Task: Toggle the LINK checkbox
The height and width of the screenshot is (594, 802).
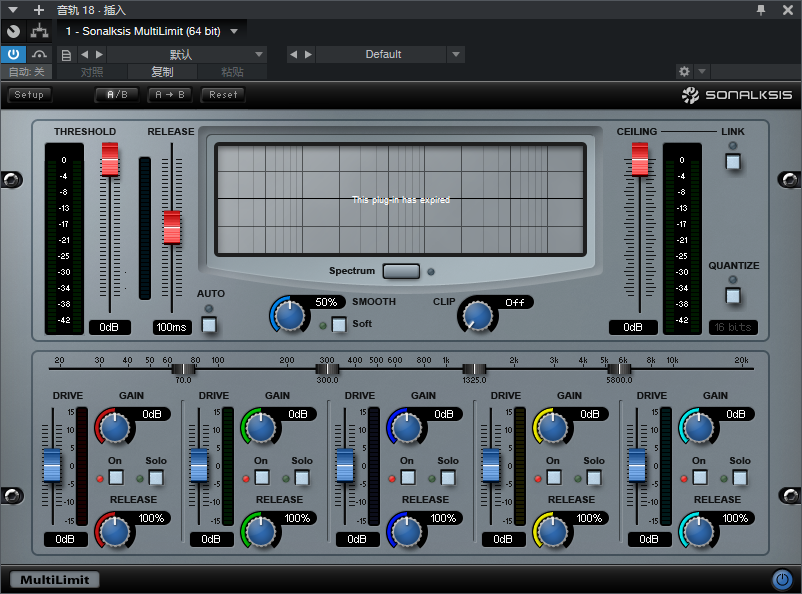Action: [733, 161]
